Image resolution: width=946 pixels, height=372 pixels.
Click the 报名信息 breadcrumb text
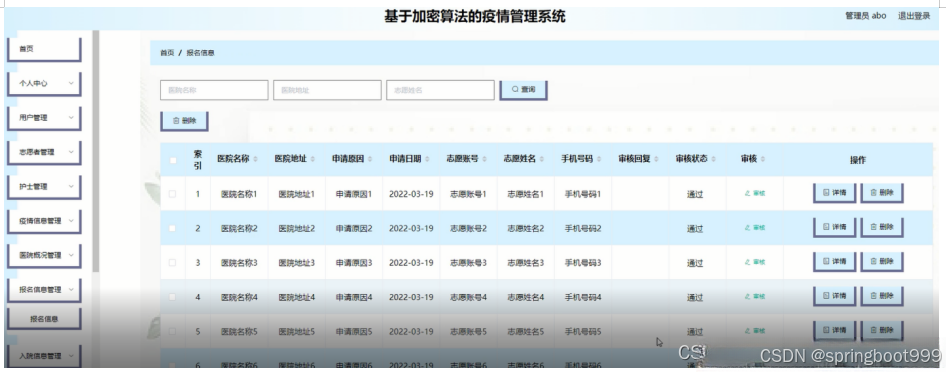200,53
